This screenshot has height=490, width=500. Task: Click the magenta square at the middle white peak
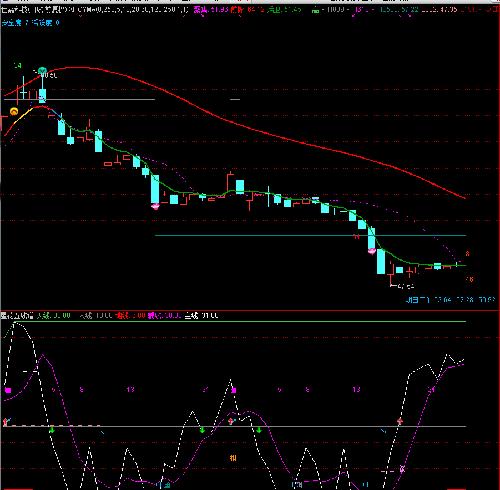234,390
